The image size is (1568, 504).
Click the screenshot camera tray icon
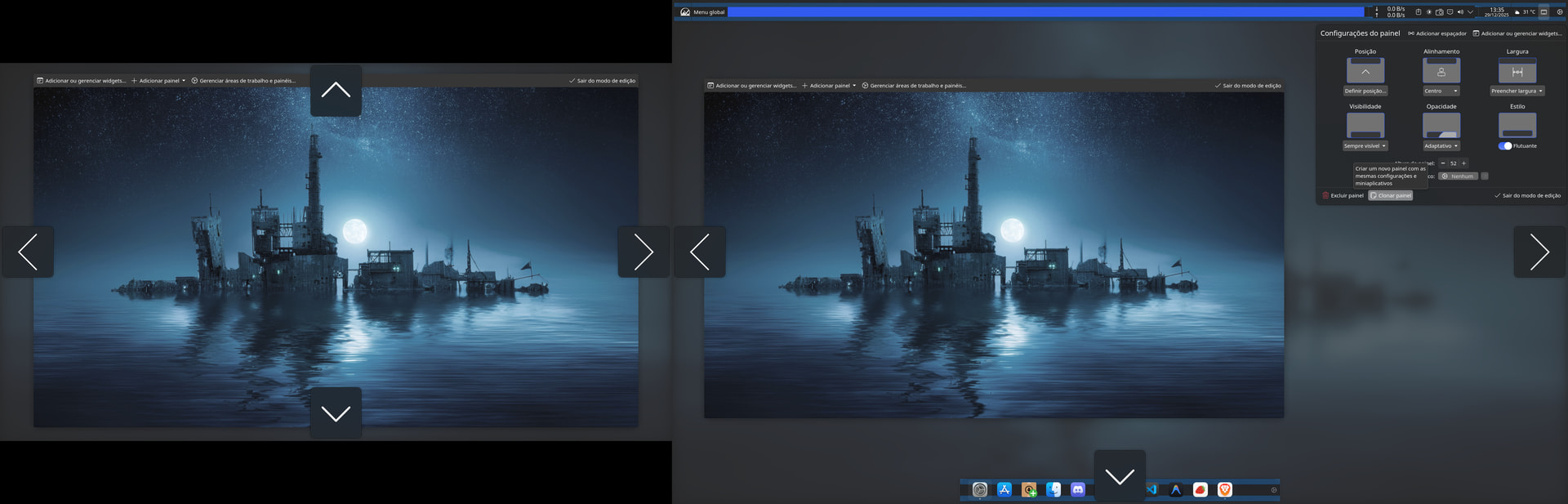coord(1439,12)
